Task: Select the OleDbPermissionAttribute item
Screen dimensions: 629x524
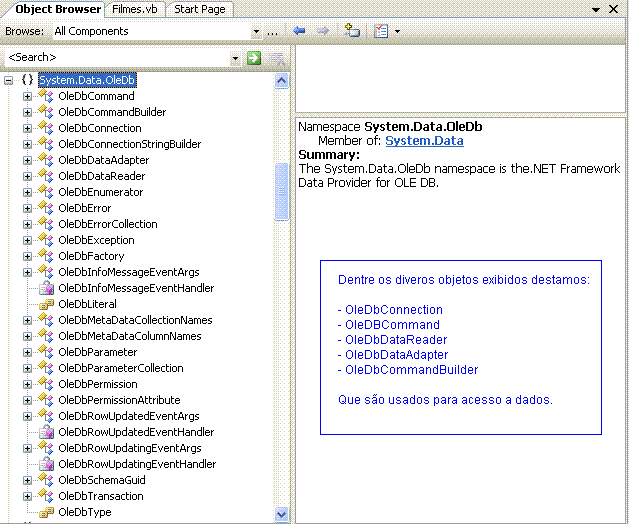Action: click(x=120, y=400)
